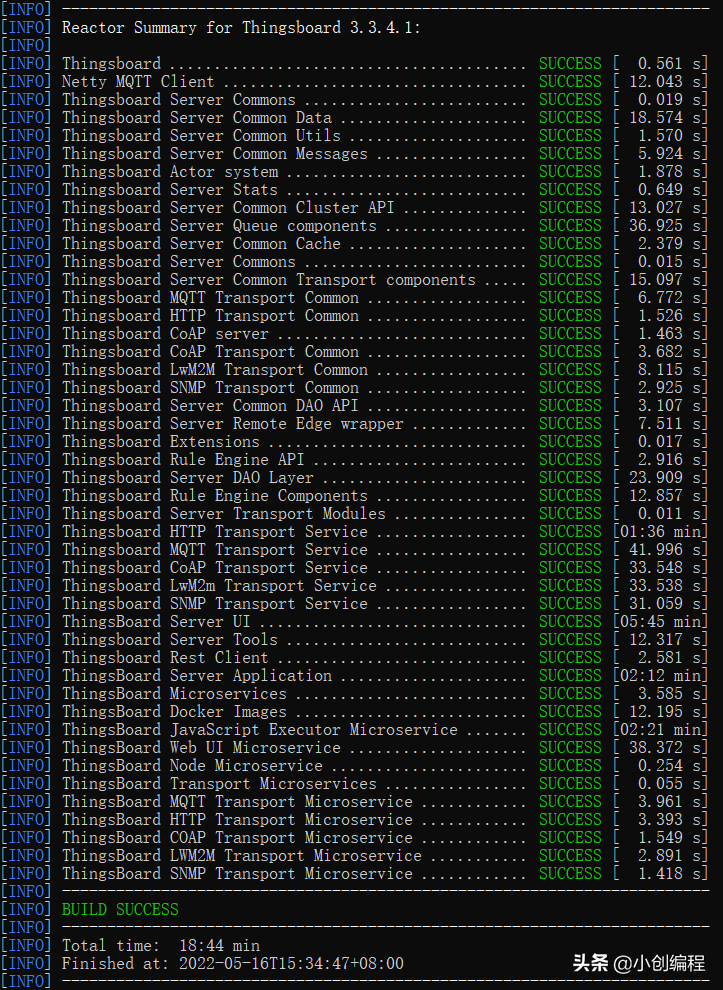The height and width of the screenshot is (990, 723).
Task: Click the green 'BUILD SUCCESS' message
Action: pyautogui.click(x=120, y=909)
